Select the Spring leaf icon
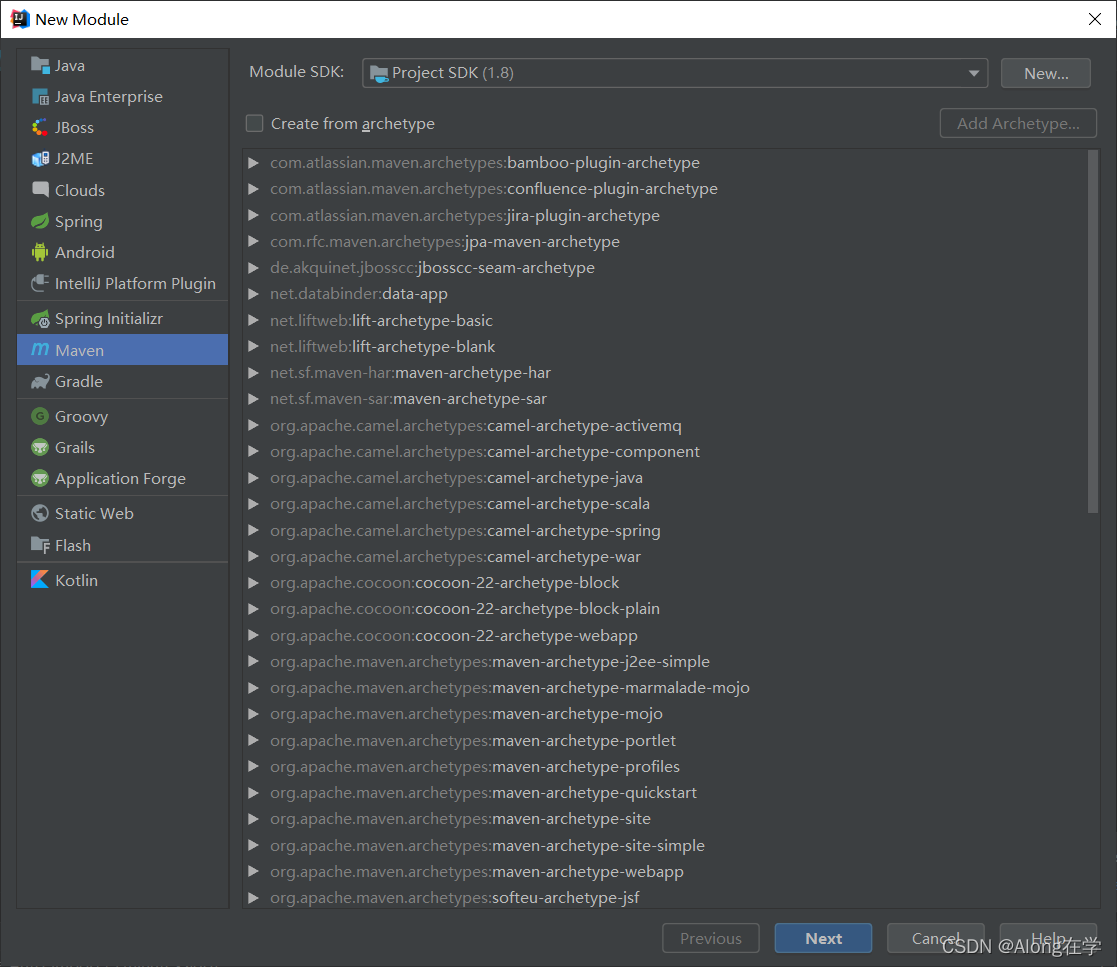Viewport: 1117px width, 967px height. point(40,221)
